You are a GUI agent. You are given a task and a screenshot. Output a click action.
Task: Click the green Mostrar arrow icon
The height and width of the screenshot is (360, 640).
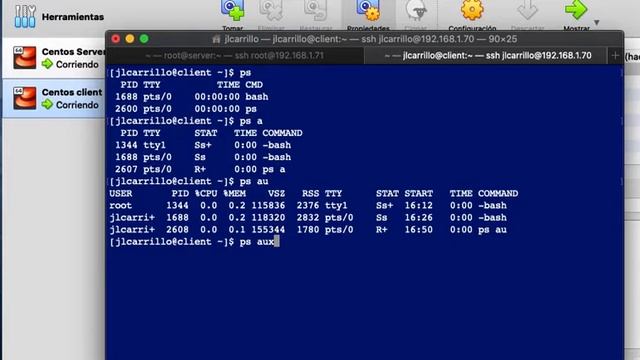click(576, 10)
